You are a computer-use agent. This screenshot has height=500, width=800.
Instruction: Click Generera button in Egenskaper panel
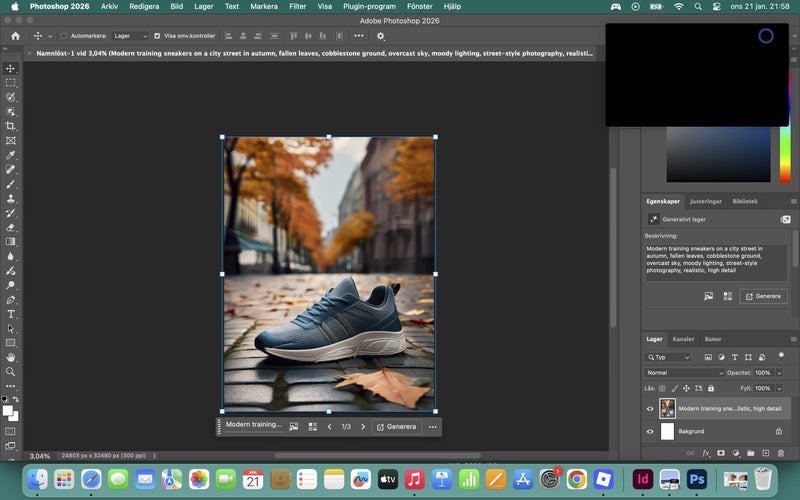coord(763,296)
